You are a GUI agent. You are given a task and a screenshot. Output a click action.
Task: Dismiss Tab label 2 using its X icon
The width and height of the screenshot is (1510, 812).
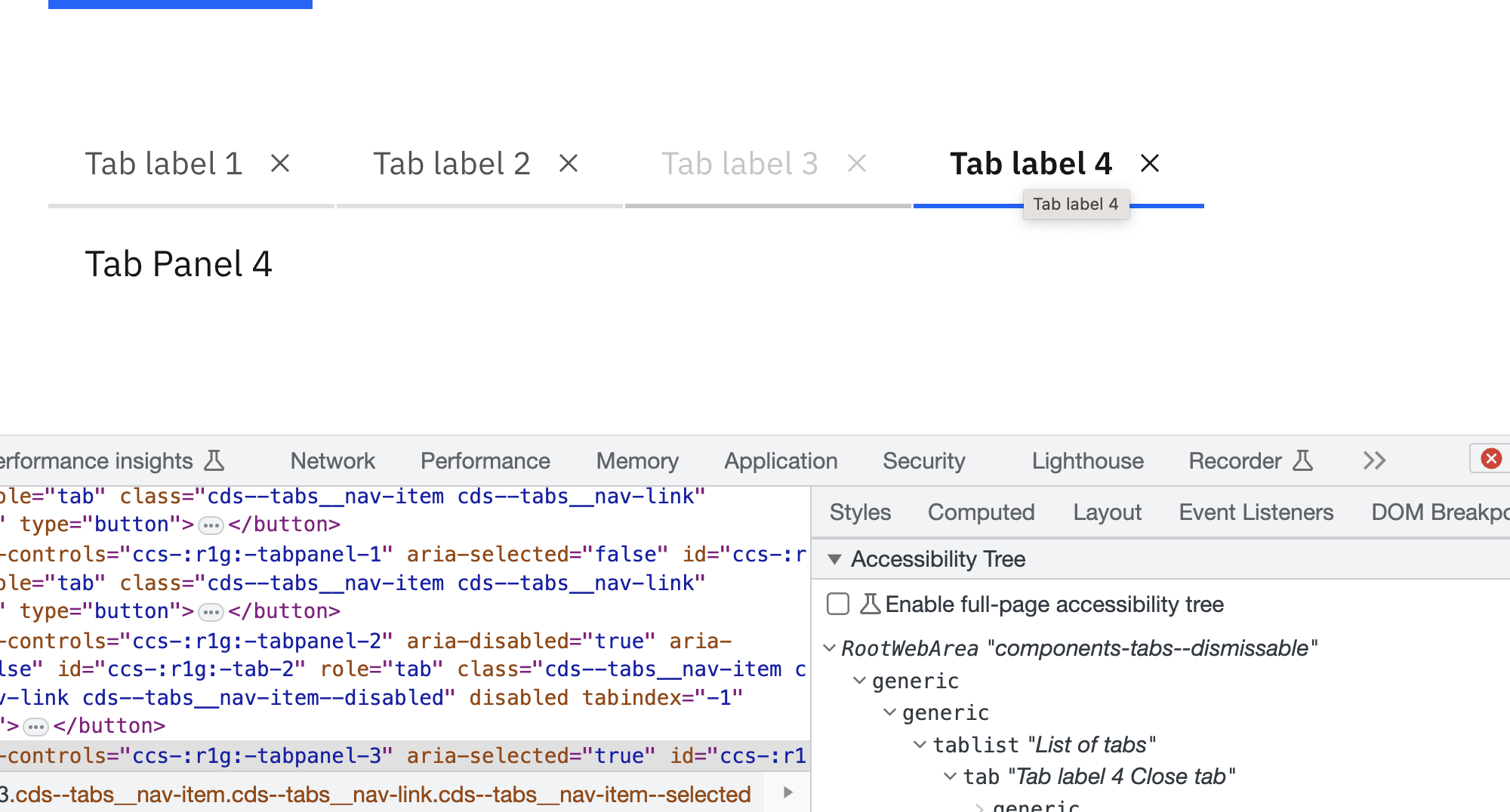pos(569,163)
